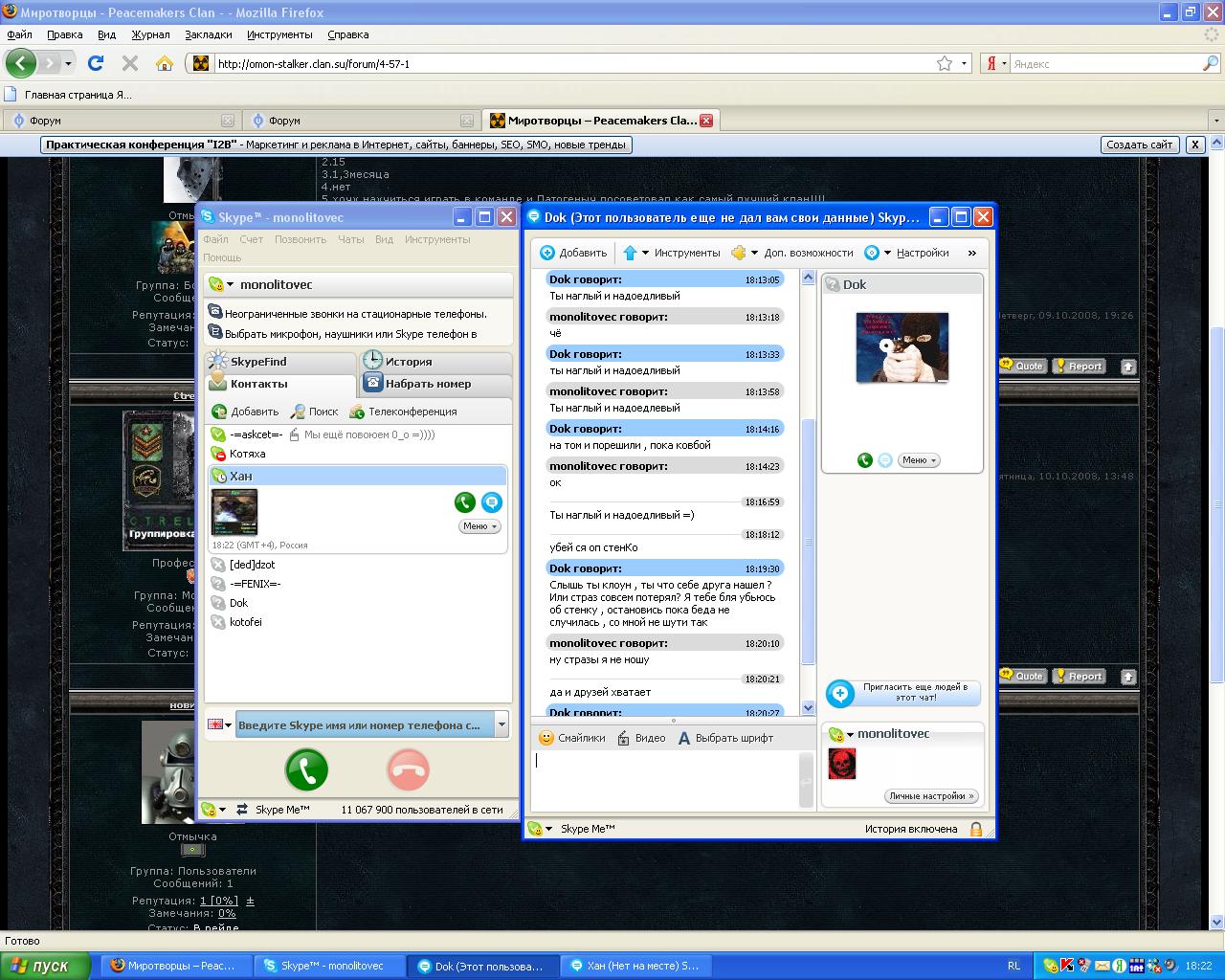
Task: Start video via Видео button in chat
Action: (x=641, y=738)
